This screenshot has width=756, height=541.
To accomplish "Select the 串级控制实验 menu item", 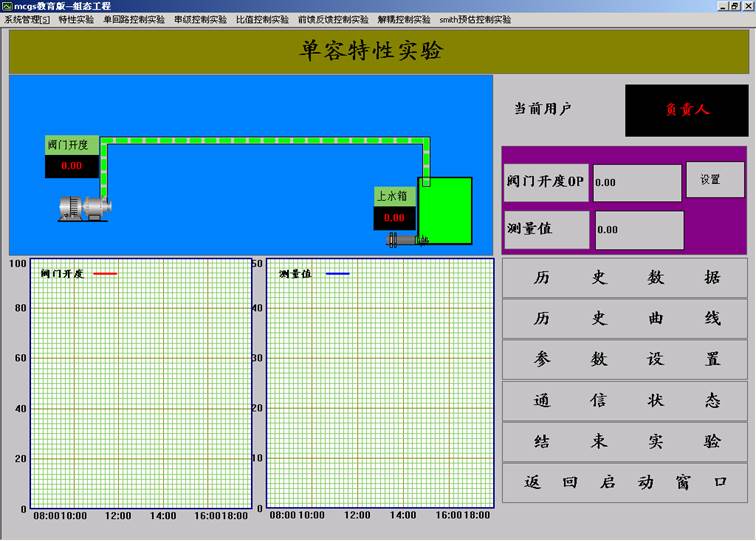I will click(200, 19).
